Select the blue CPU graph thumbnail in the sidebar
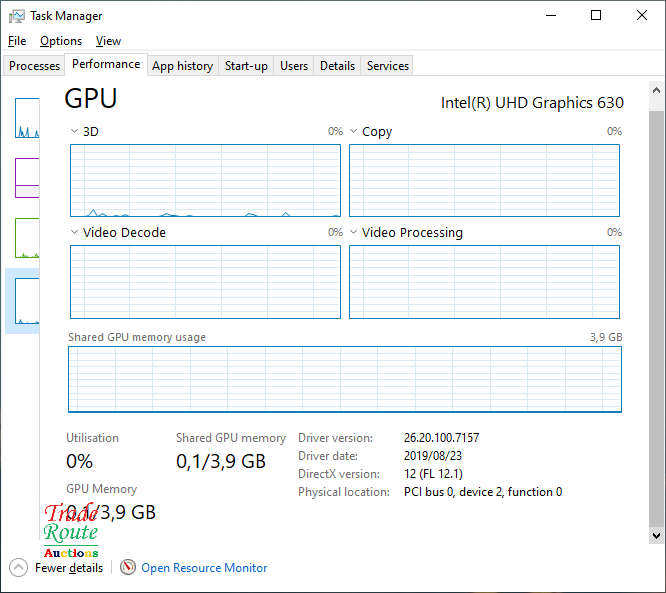The image size is (666, 593). (27, 118)
